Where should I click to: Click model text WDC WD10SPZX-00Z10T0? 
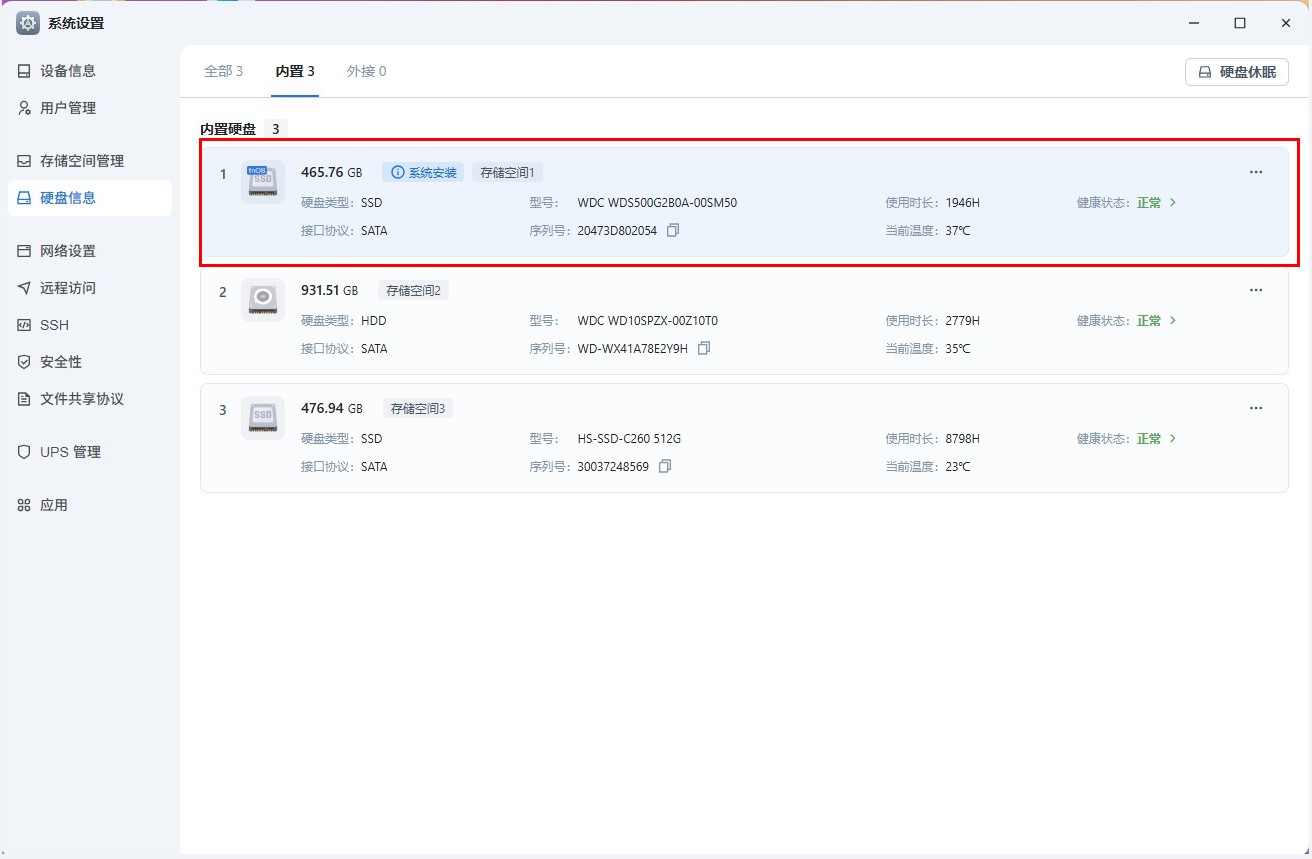[x=648, y=320]
